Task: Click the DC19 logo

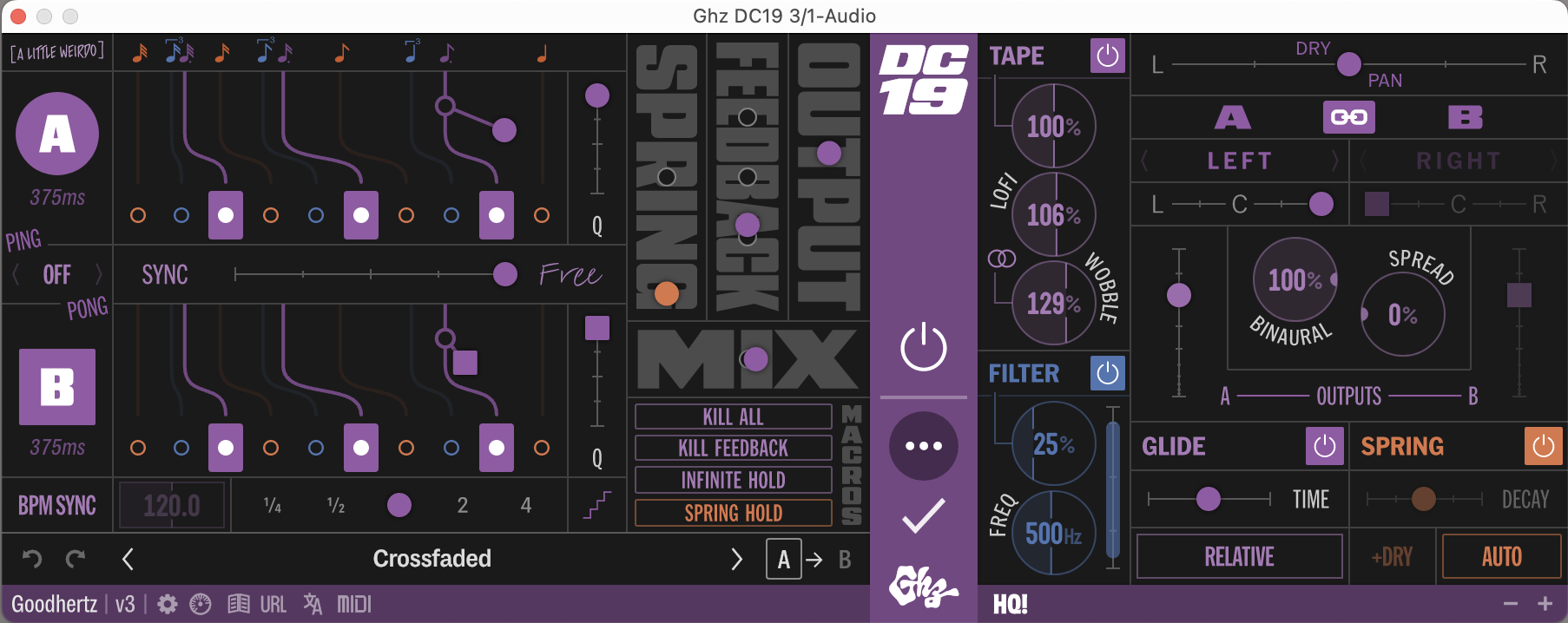Action: click(924, 80)
